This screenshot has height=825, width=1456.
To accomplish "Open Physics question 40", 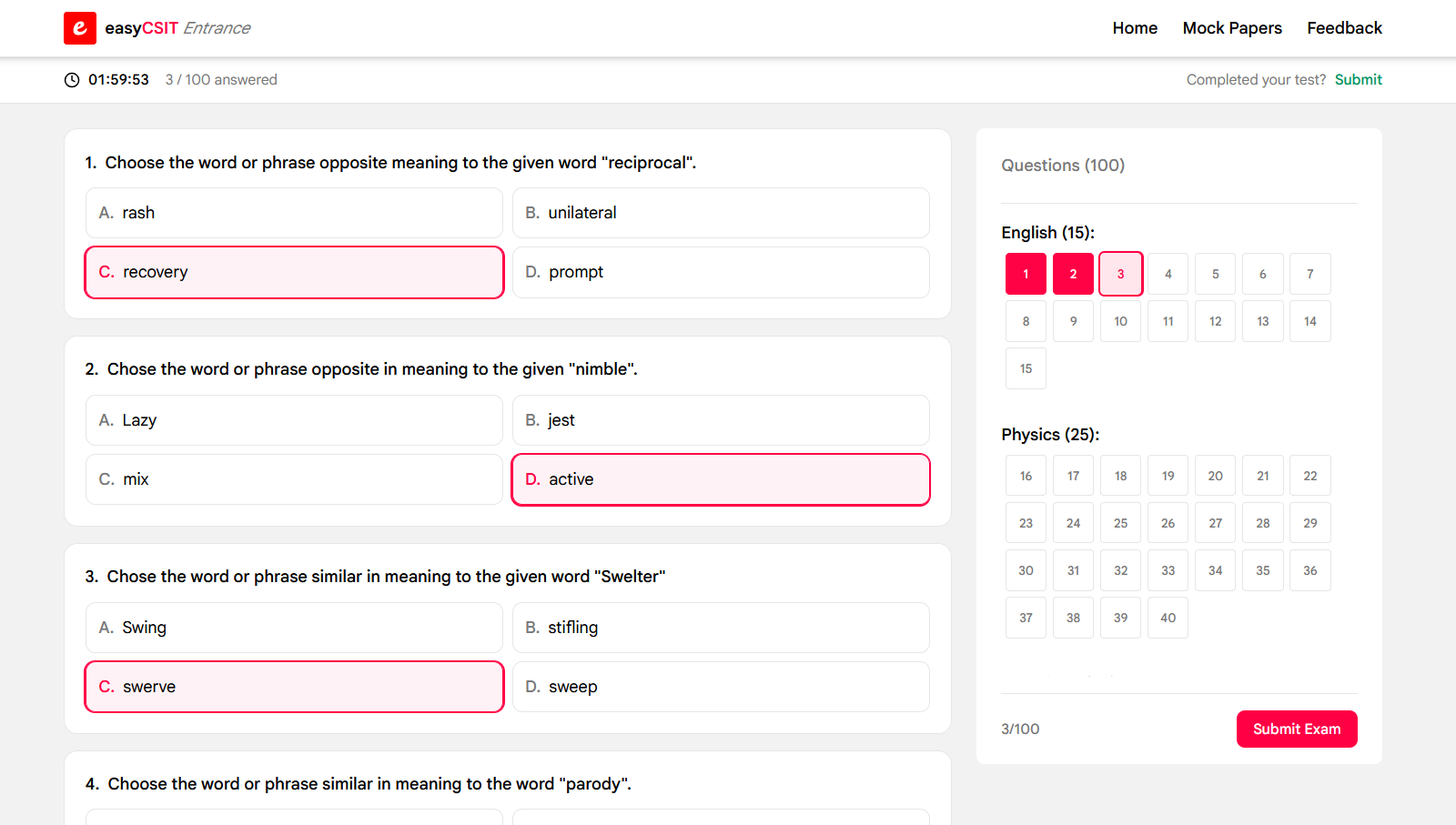I will [1168, 618].
